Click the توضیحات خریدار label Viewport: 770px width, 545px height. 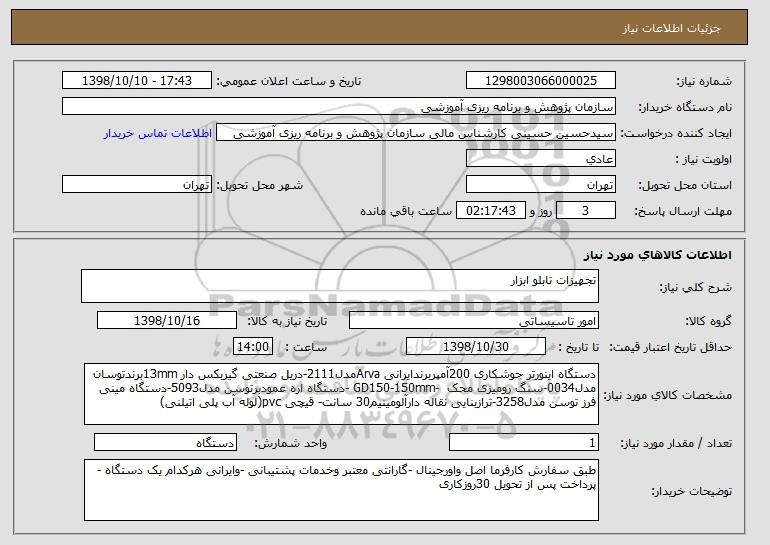point(691,491)
